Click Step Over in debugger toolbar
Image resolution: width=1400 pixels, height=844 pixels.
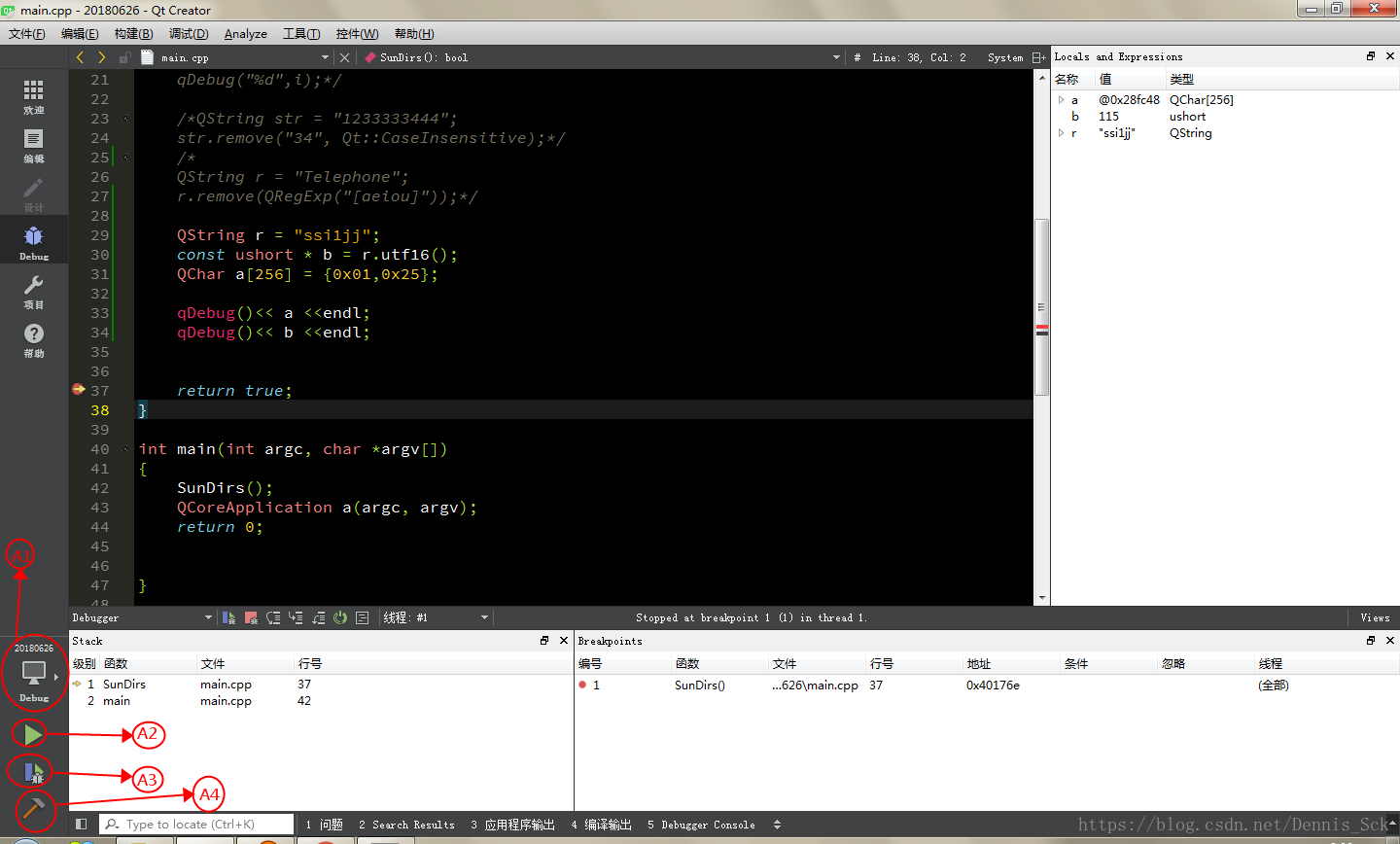click(273, 617)
